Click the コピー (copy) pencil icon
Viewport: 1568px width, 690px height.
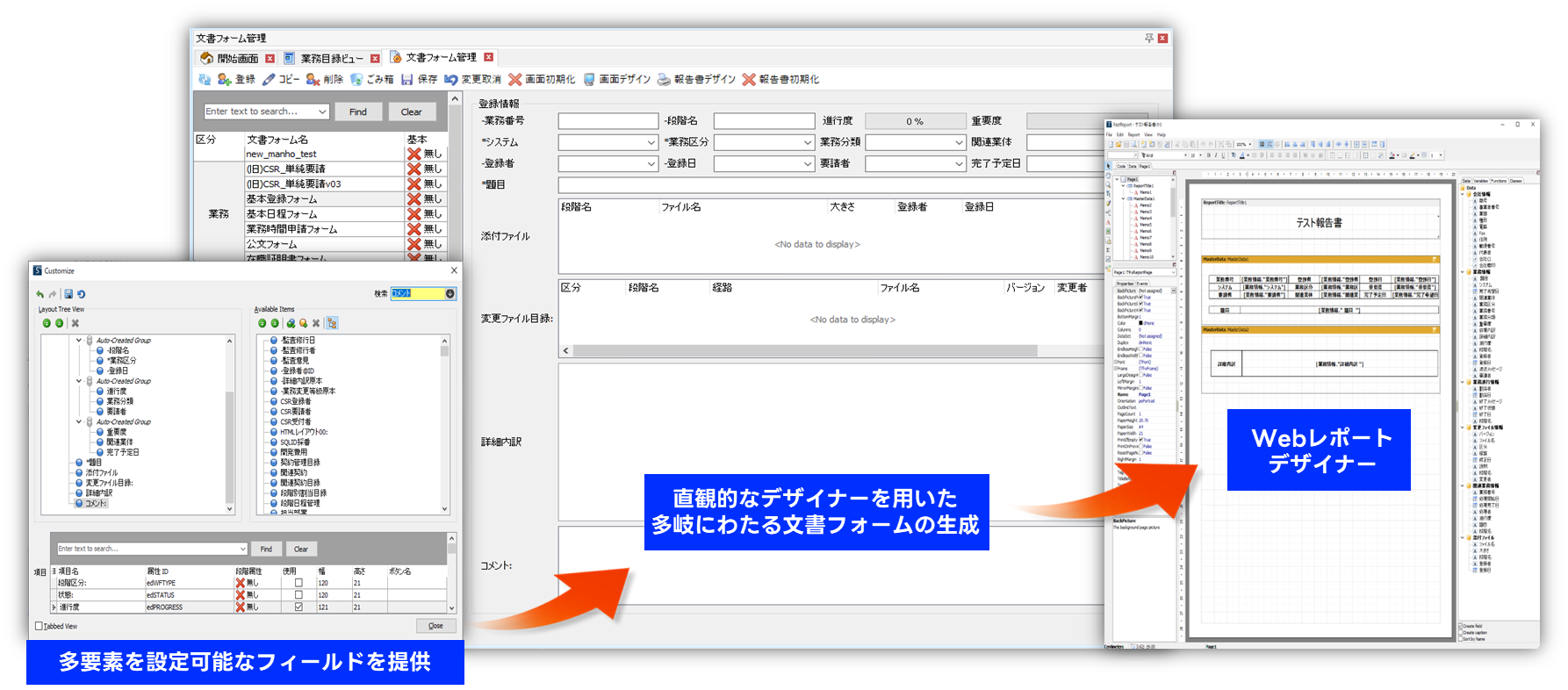tap(269, 79)
